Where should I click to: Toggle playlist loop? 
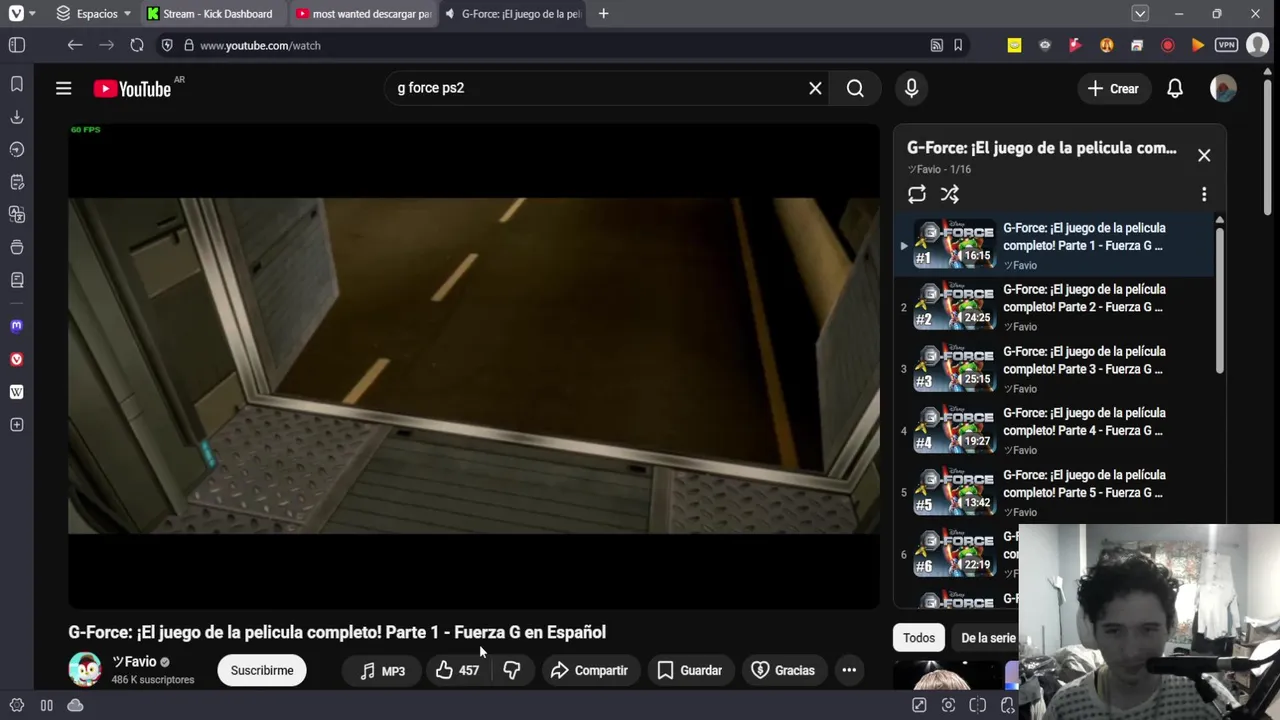[x=917, y=195]
